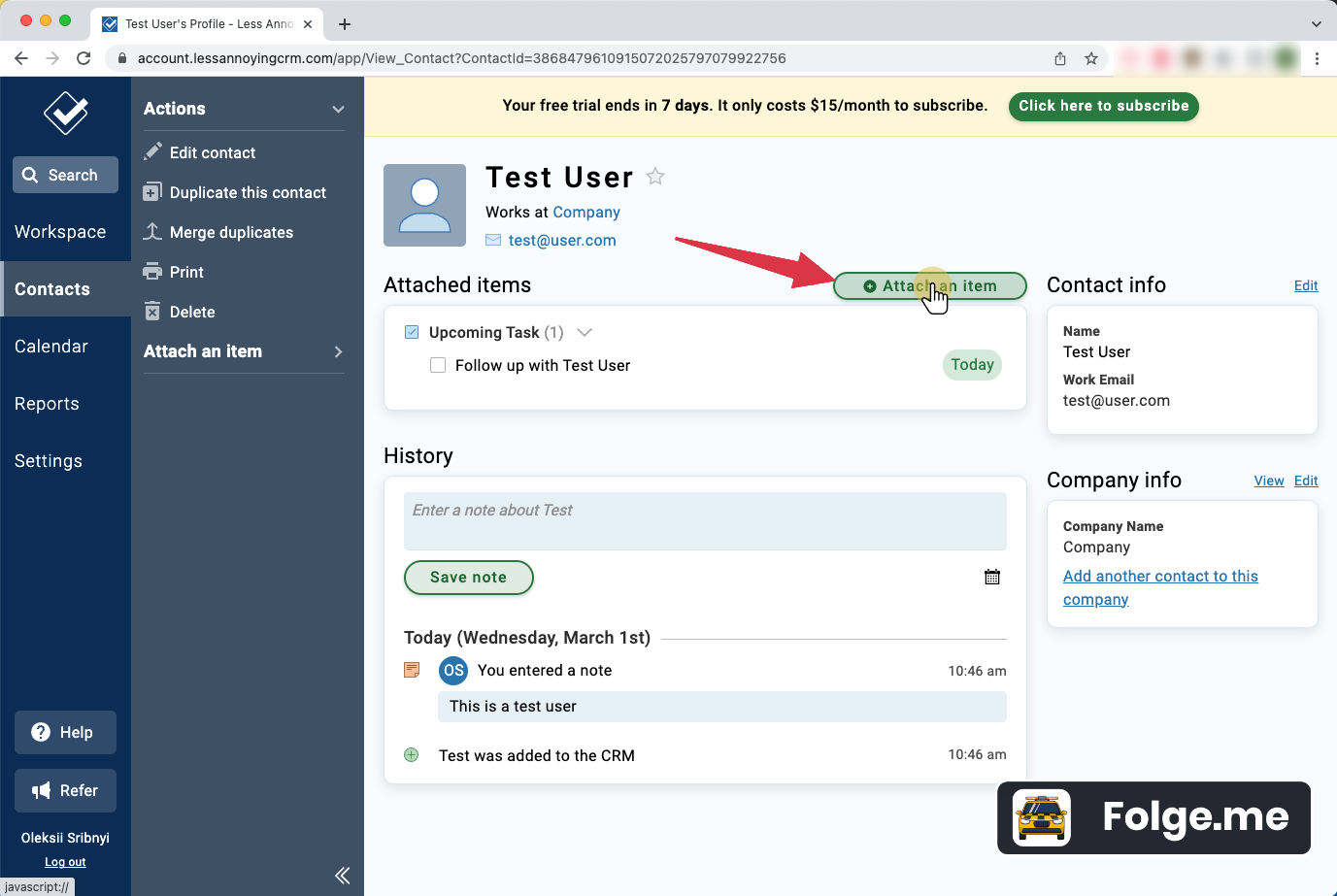This screenshot has height=896, width=1337.
Task: Collapse the Actions menu chevron
Action: (338, 109)
